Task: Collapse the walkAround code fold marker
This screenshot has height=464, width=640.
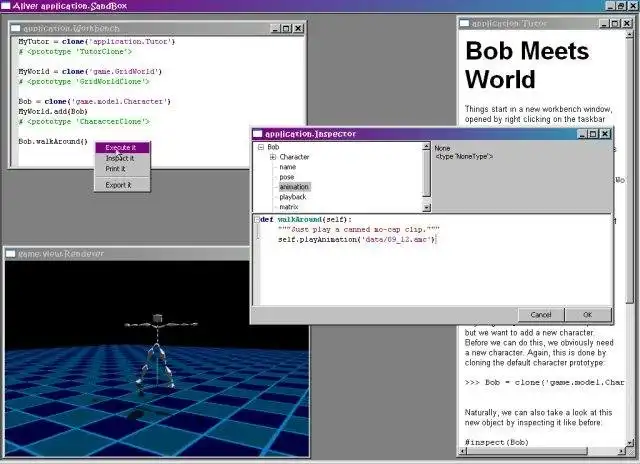Action: click(257, 220)
